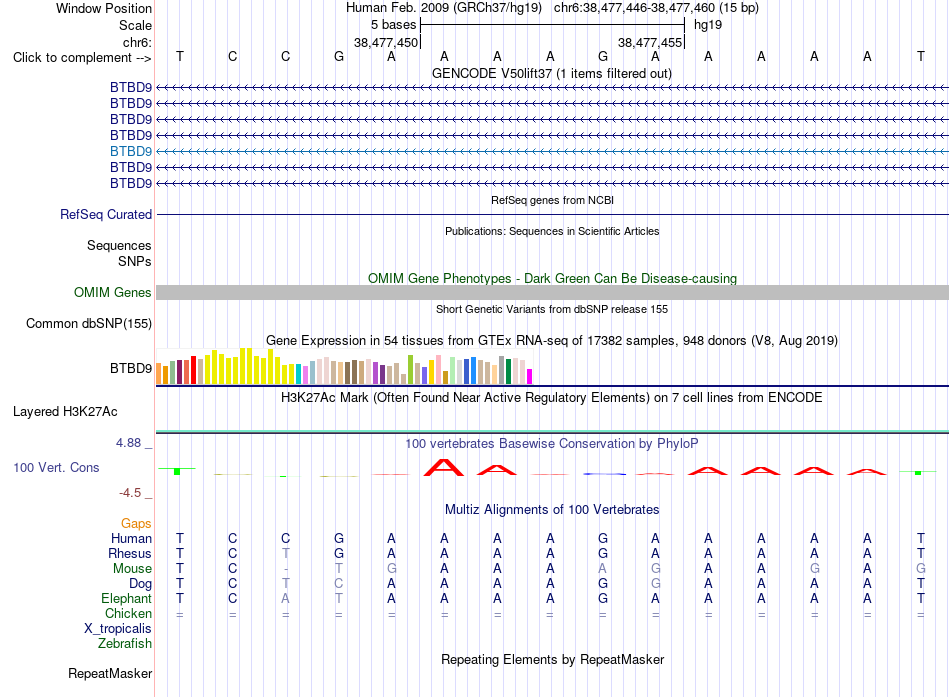The image size is (950, 697).
Task: Open the Layered H3K27Ac track label
Action: (65, 412)
